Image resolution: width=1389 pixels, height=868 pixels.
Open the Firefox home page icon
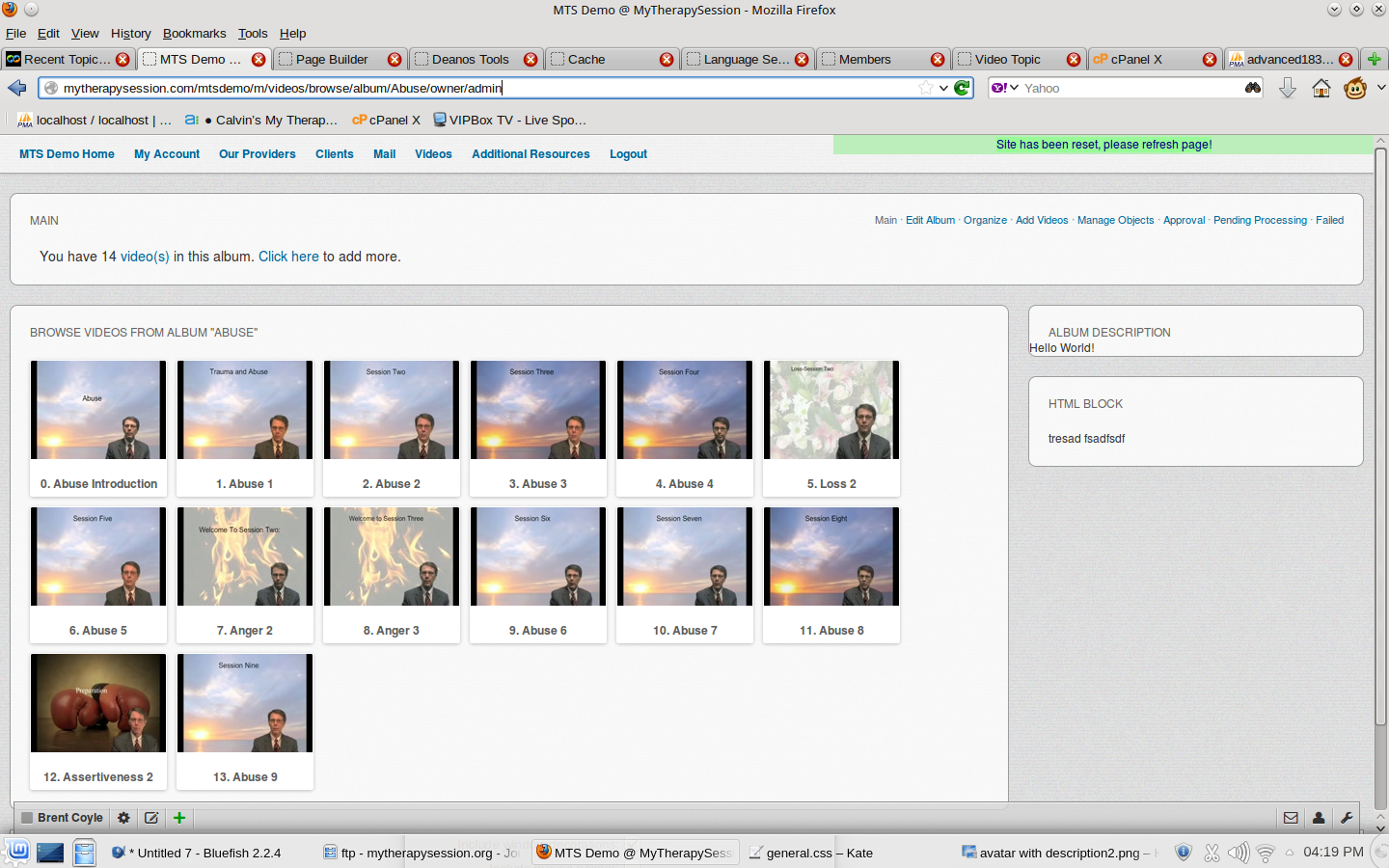tap(1321, 89)
